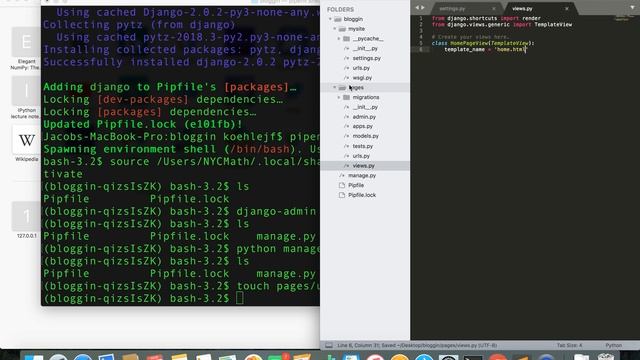
Task: Toggle the sidebar from status bar icon
Action: pos(329,345)
